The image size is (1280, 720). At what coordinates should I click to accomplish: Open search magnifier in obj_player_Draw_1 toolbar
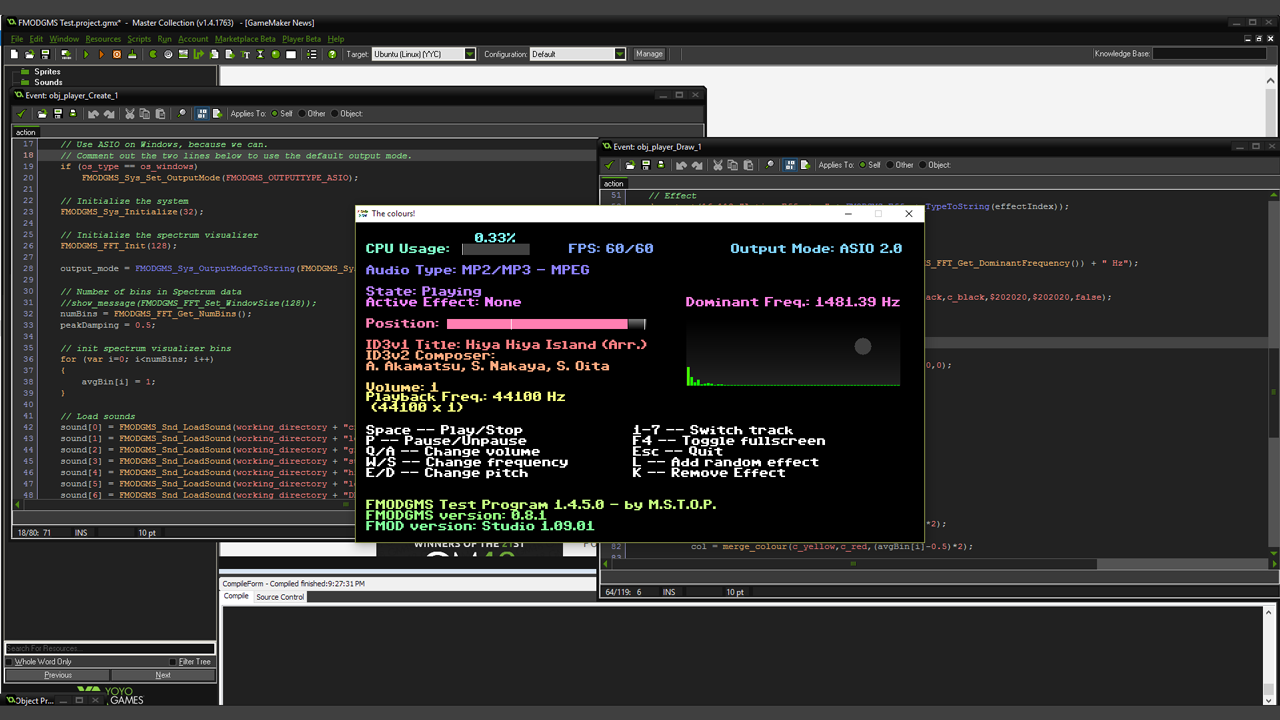[770, 165]
